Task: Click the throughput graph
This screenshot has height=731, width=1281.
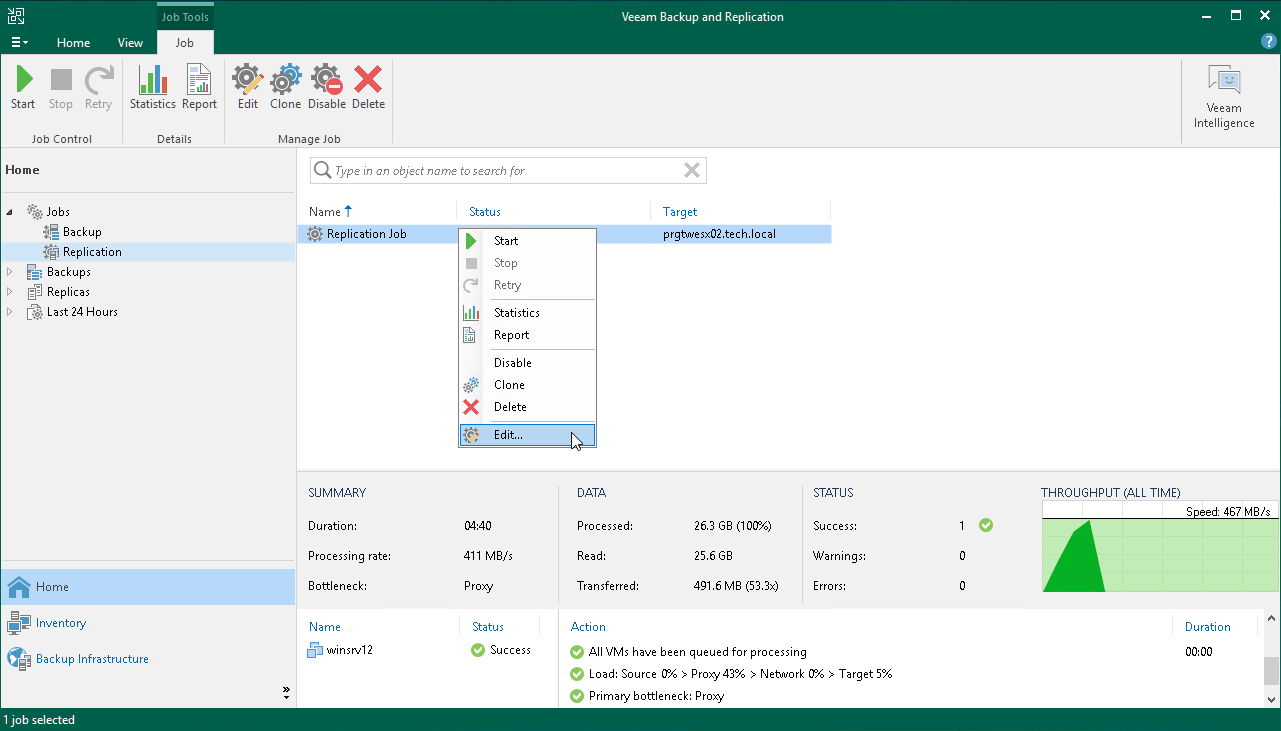Action: (x=1160, y=547)
